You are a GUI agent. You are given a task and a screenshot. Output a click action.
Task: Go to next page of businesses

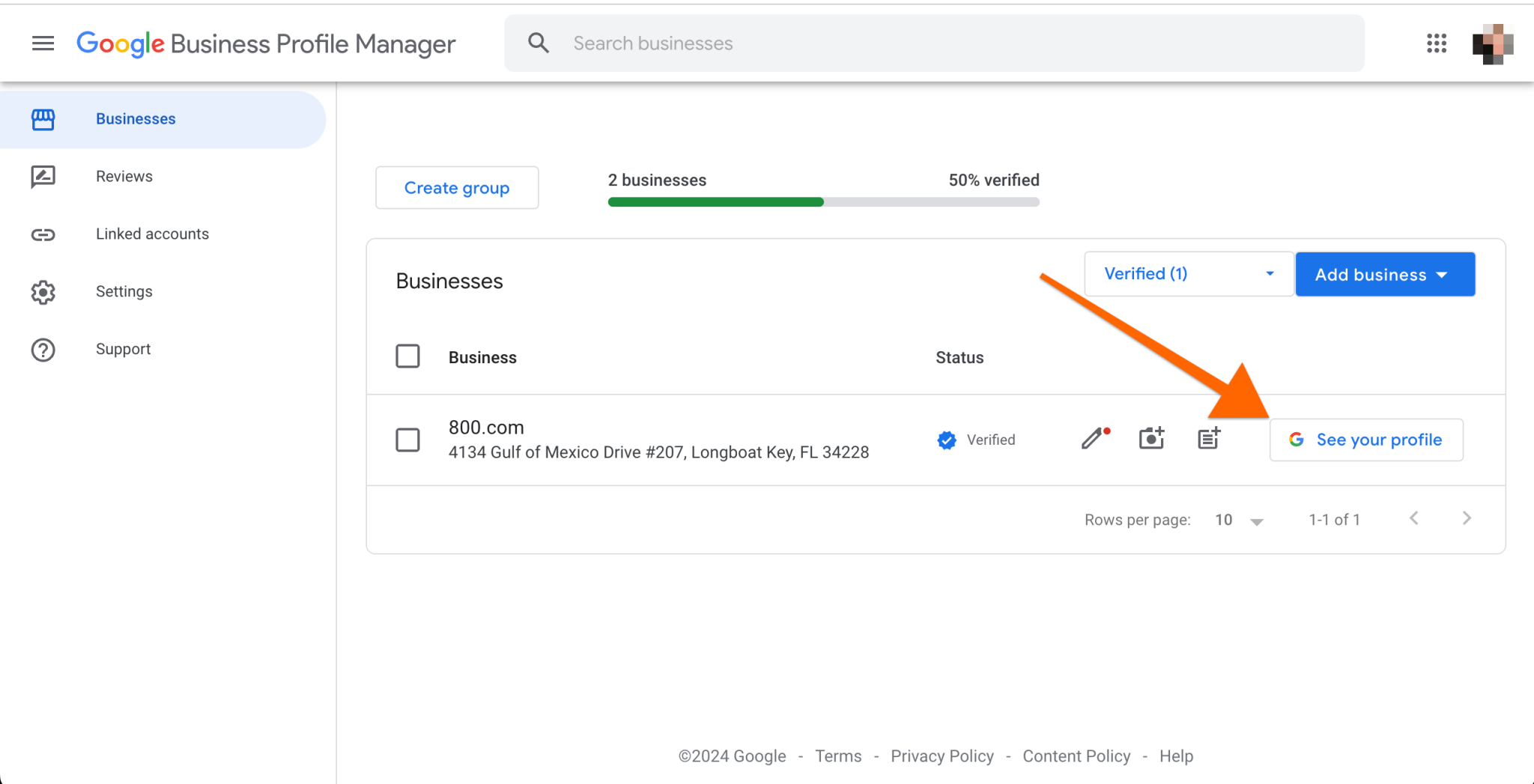pos(1467,518)
